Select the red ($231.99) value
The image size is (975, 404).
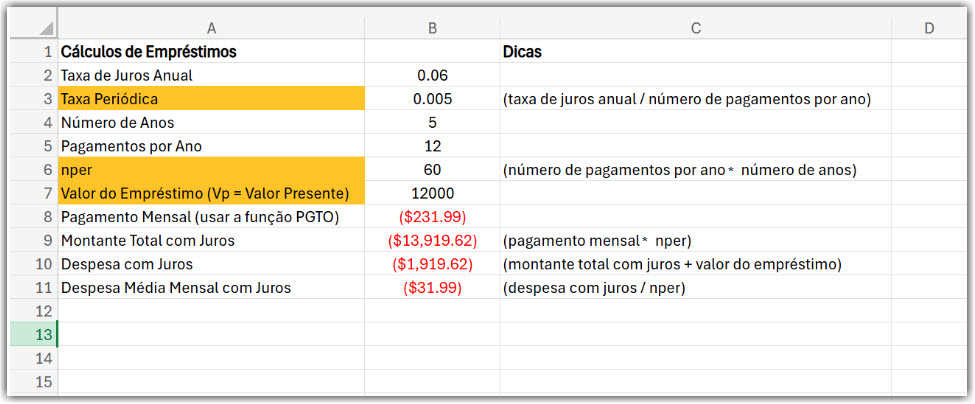[x=432, y=217]
